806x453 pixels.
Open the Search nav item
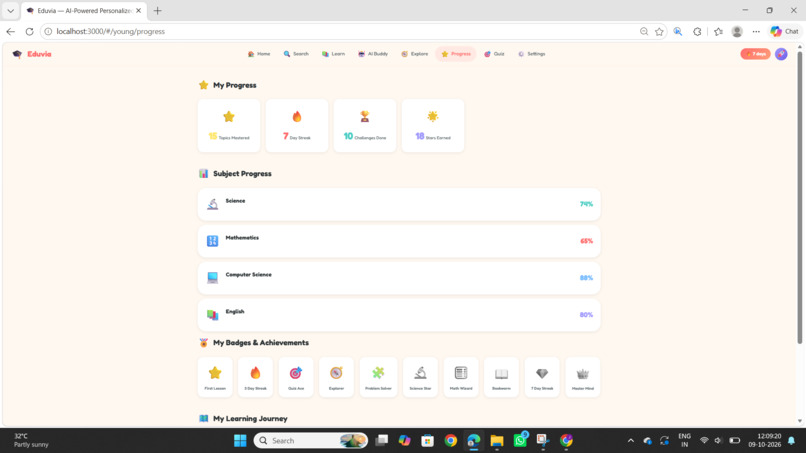click(x=296, y=54)
